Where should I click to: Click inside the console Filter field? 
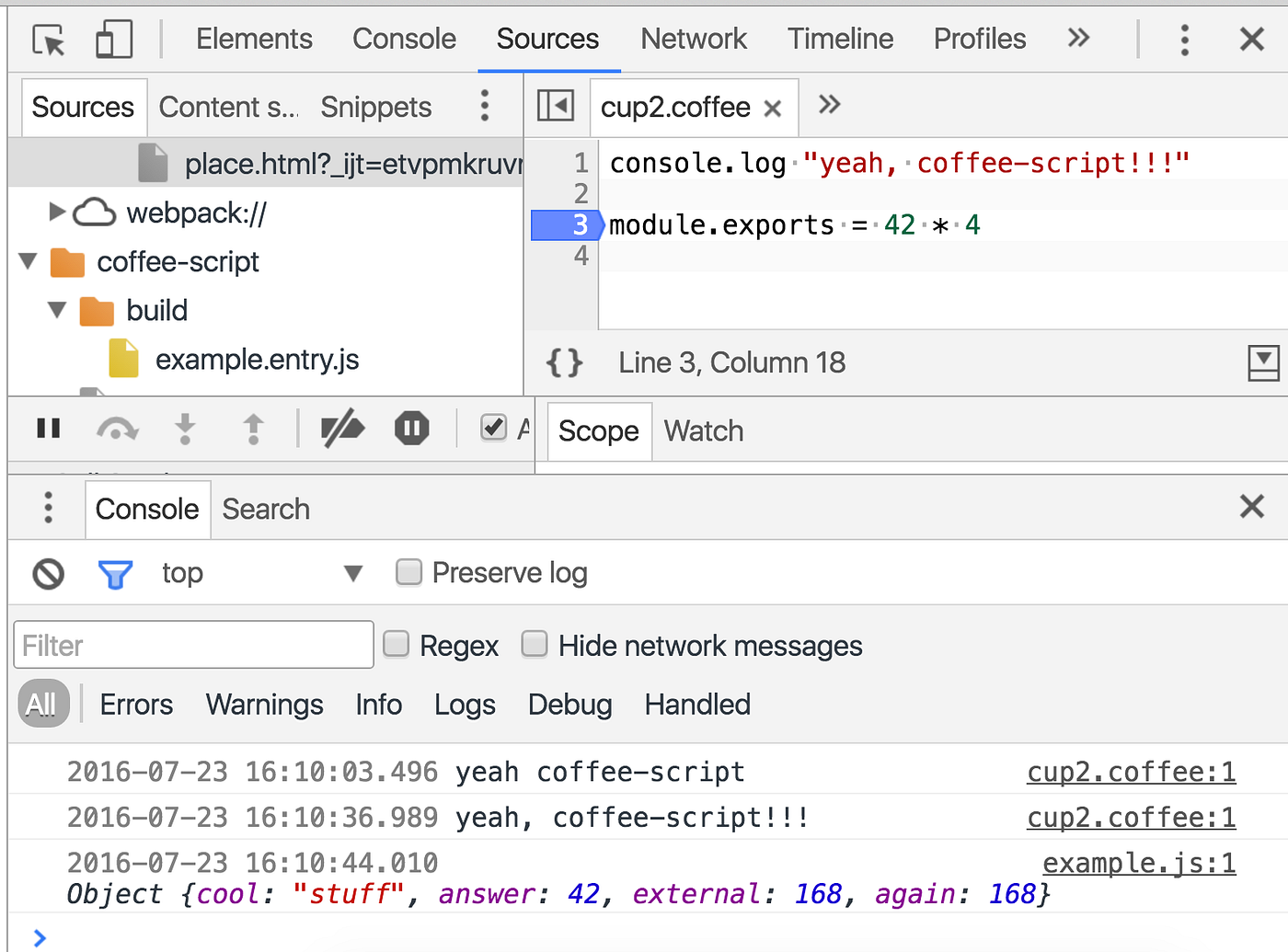click(x=193, y=645)
